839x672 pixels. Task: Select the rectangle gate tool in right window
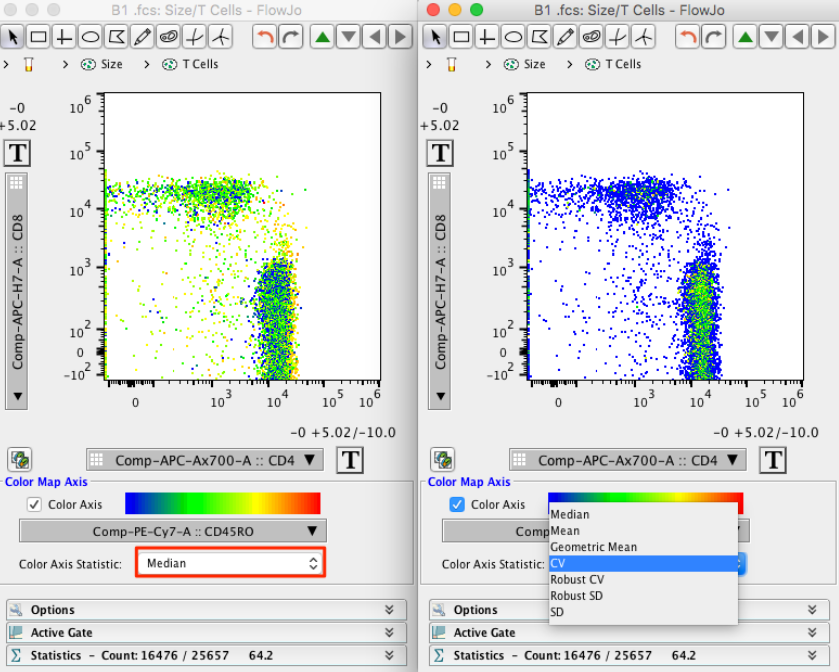pos(461,37)
